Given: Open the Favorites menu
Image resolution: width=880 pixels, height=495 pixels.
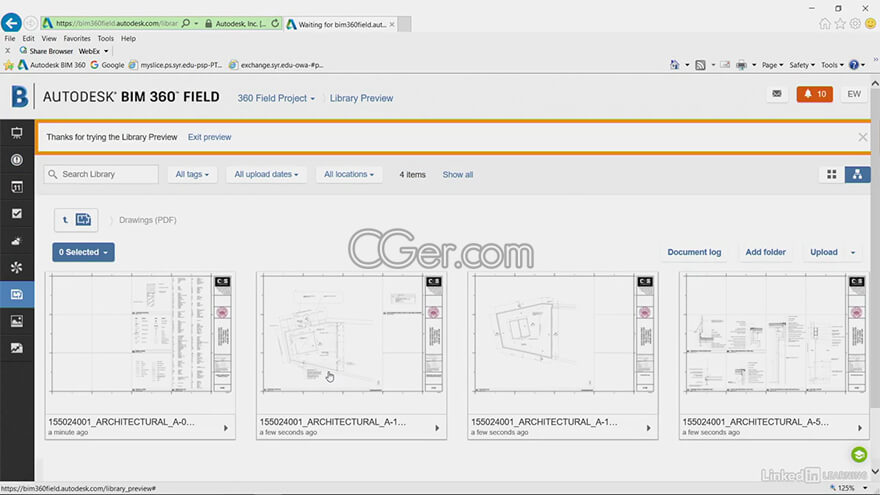Looking at the screenshot, I should (x=77, y=39).
